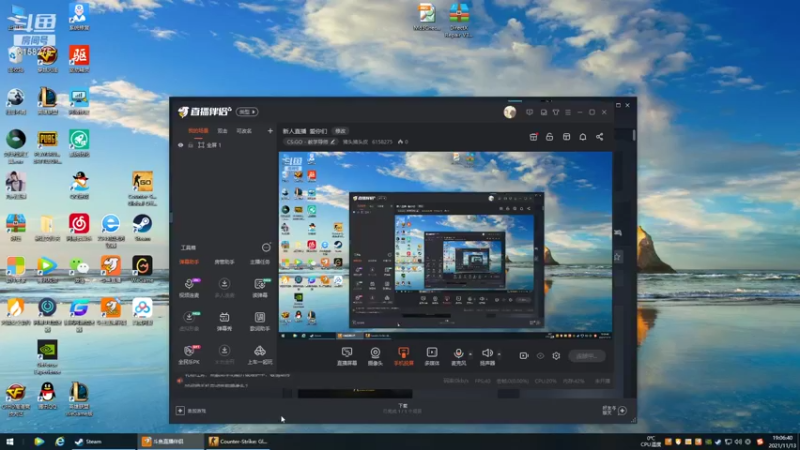Open the multimedia source icon
The height and width of the screenshot is (450, 800).
(x=432, y=356)
